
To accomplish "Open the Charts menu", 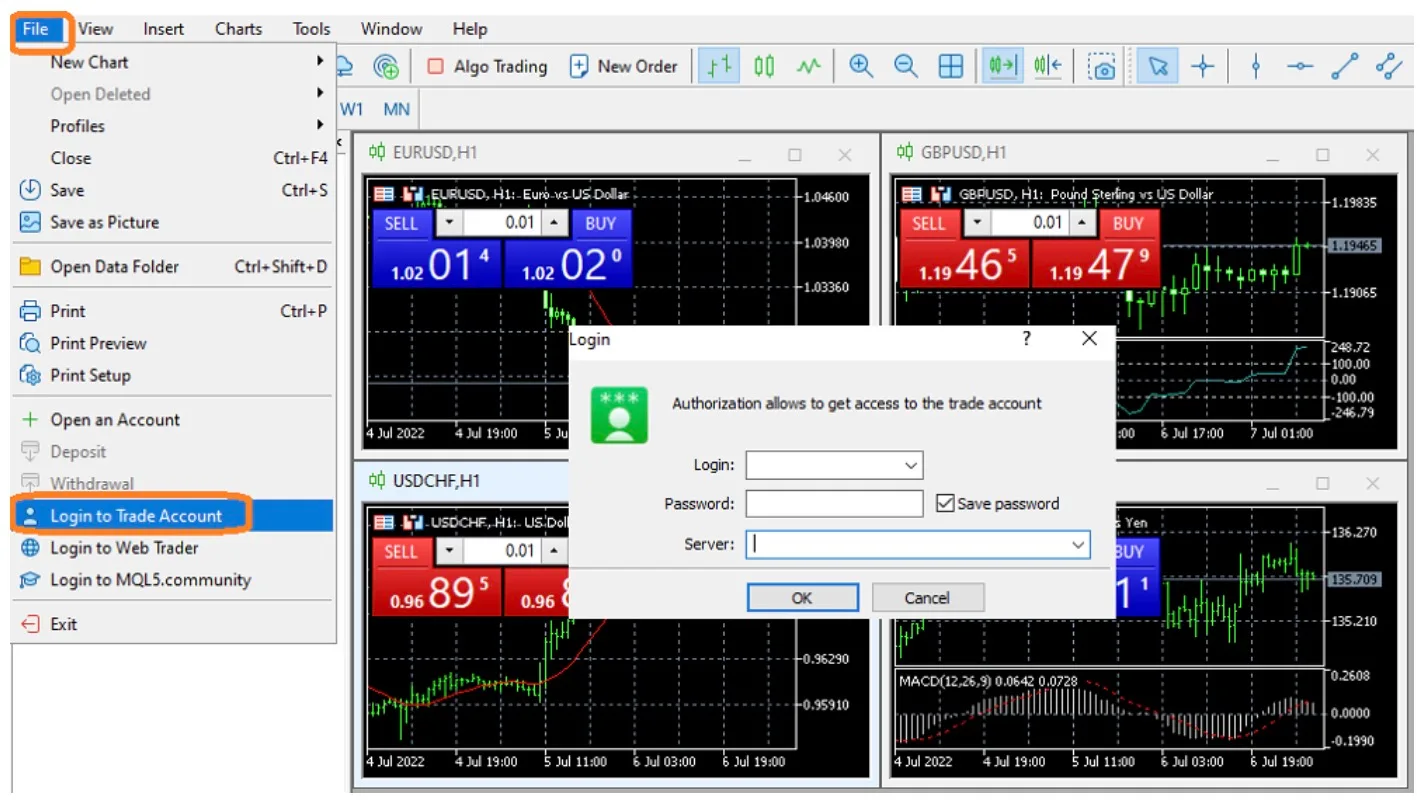I will pos(238,29).
